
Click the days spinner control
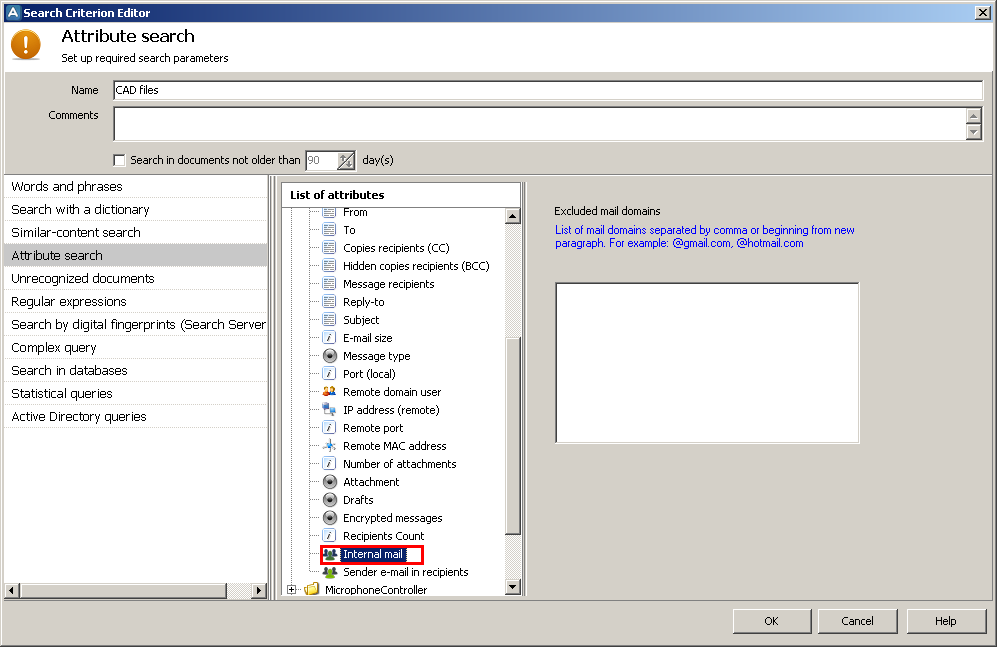pos(345,161)
